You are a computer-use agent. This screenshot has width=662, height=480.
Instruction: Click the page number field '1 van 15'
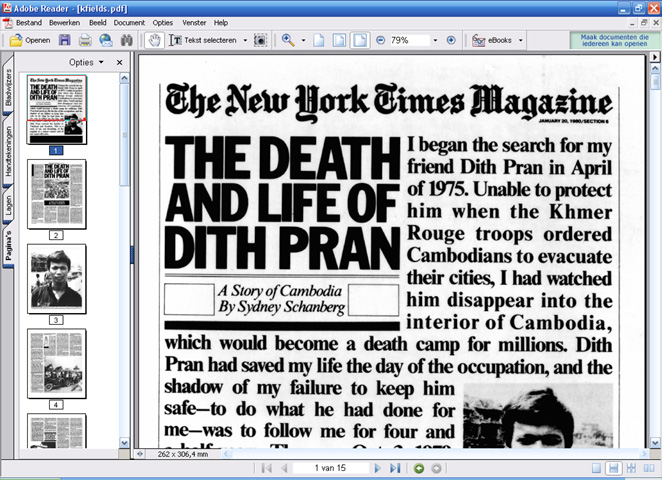click(x=330, y=468)
